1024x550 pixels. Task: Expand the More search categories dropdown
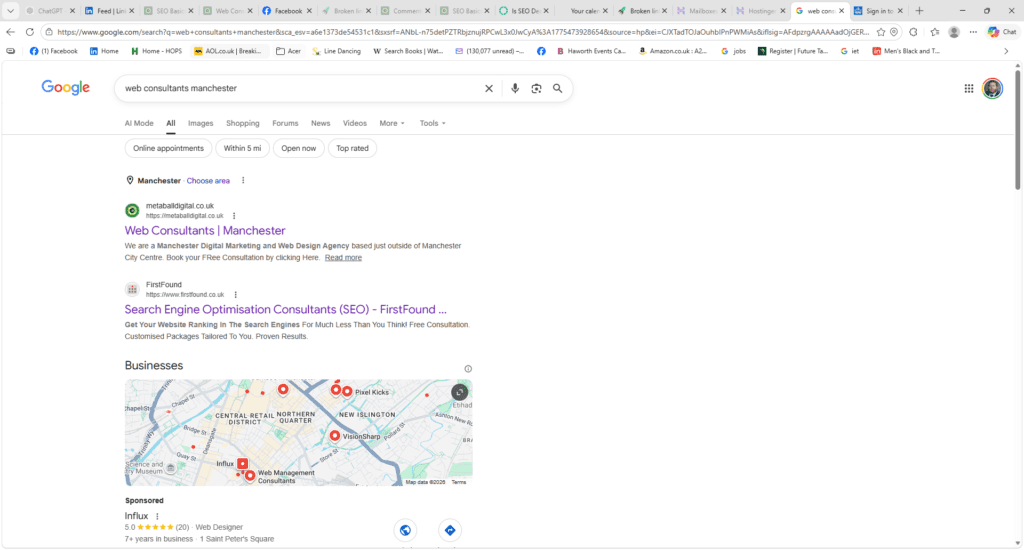tap(392, 123)
